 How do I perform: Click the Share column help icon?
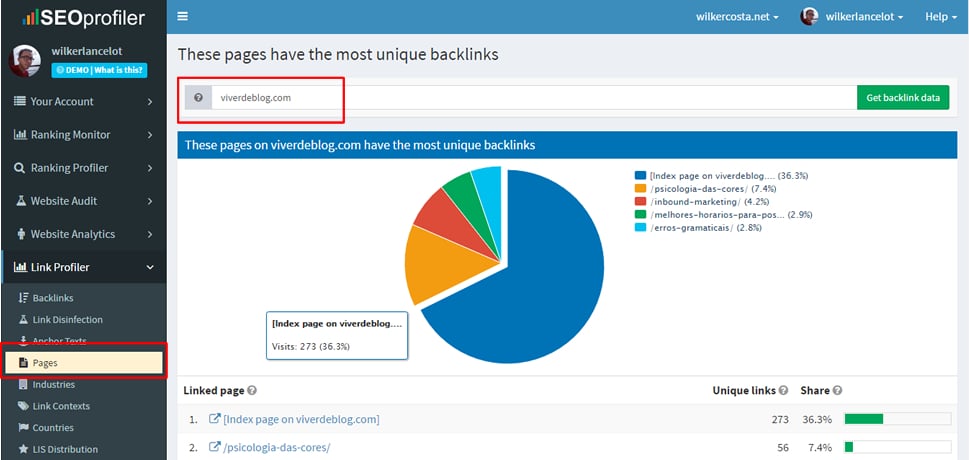[x=837, y=391]
